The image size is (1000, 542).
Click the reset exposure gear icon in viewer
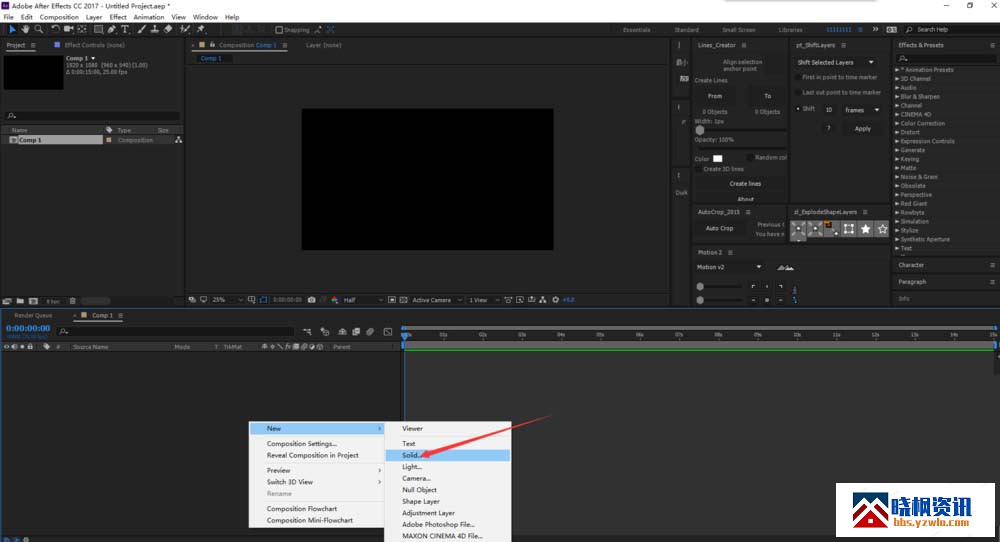point(555,300)
